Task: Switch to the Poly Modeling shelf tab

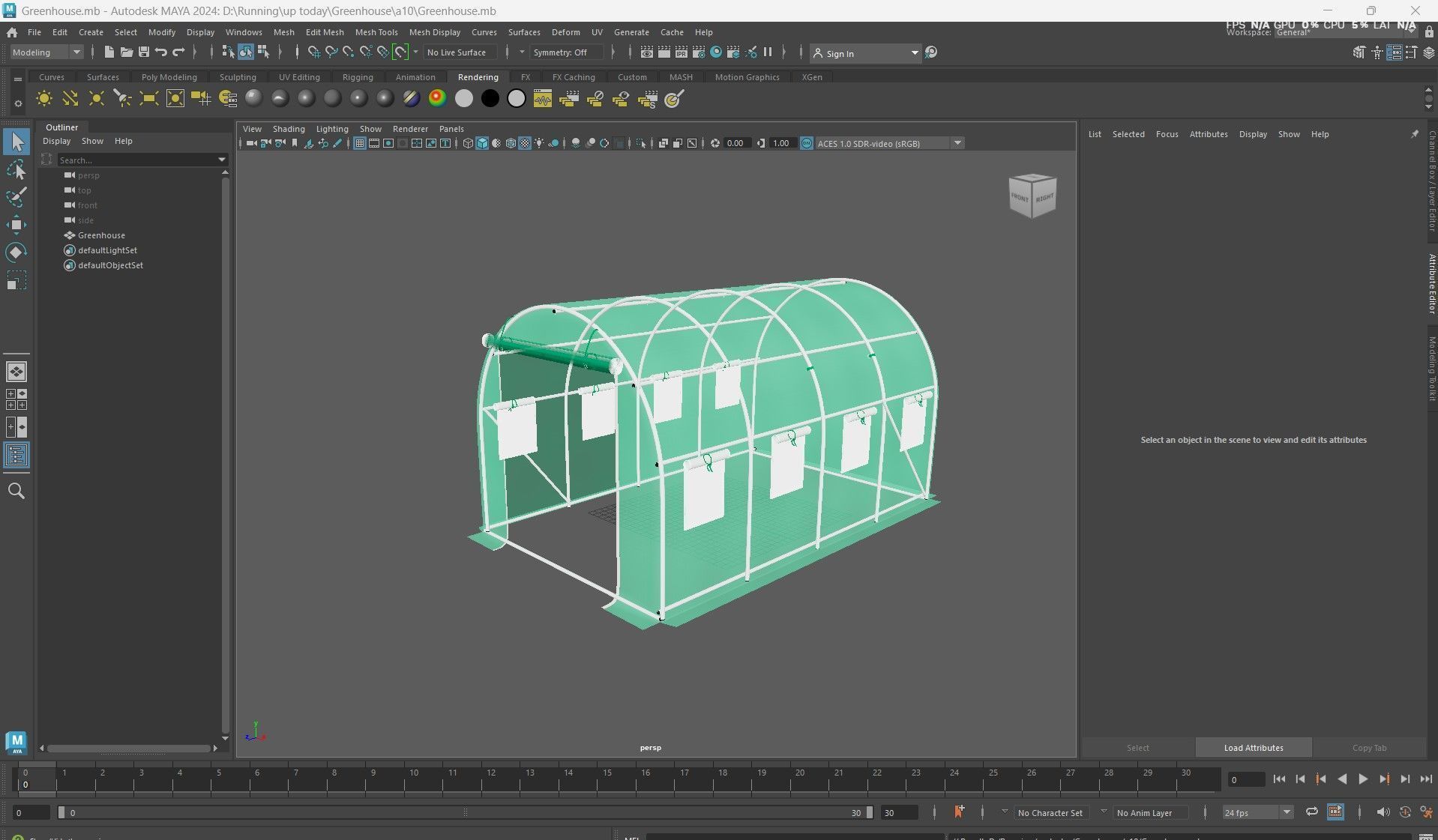Action: pyautogui.click(x=169, y=77)
